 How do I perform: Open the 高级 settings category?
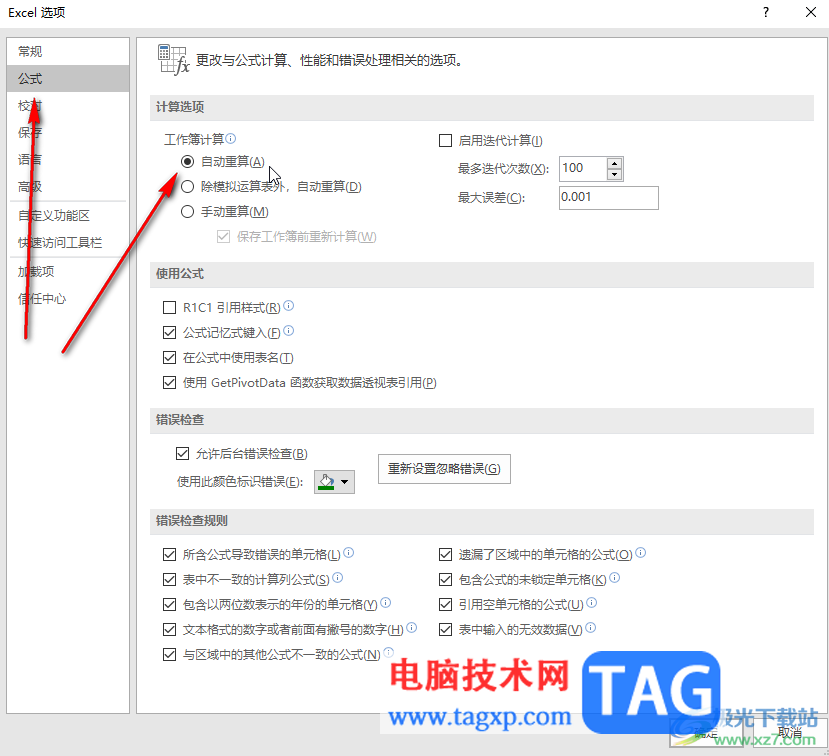click(x=68, y=187)
